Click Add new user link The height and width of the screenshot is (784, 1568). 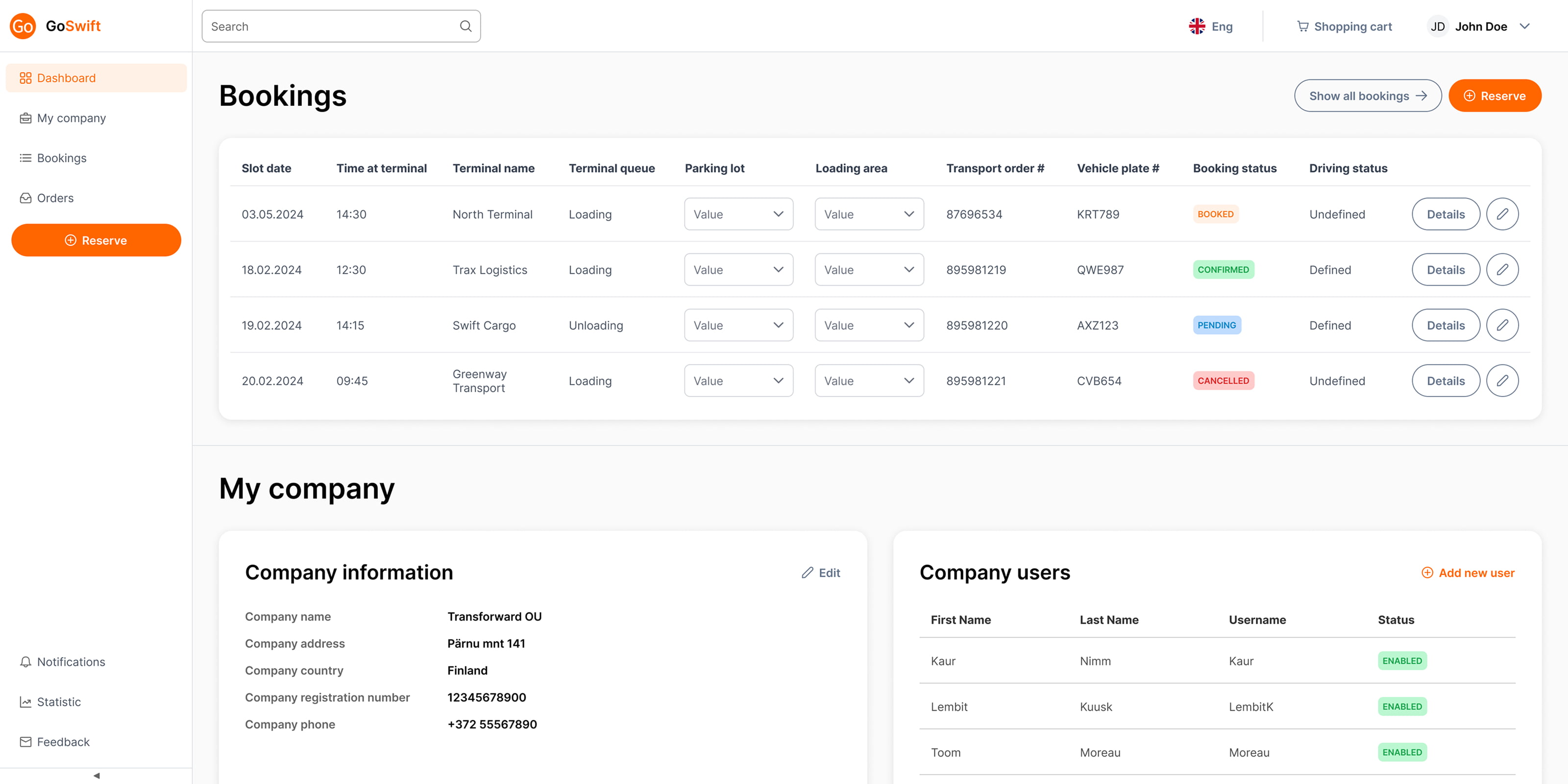point(1468,573)
